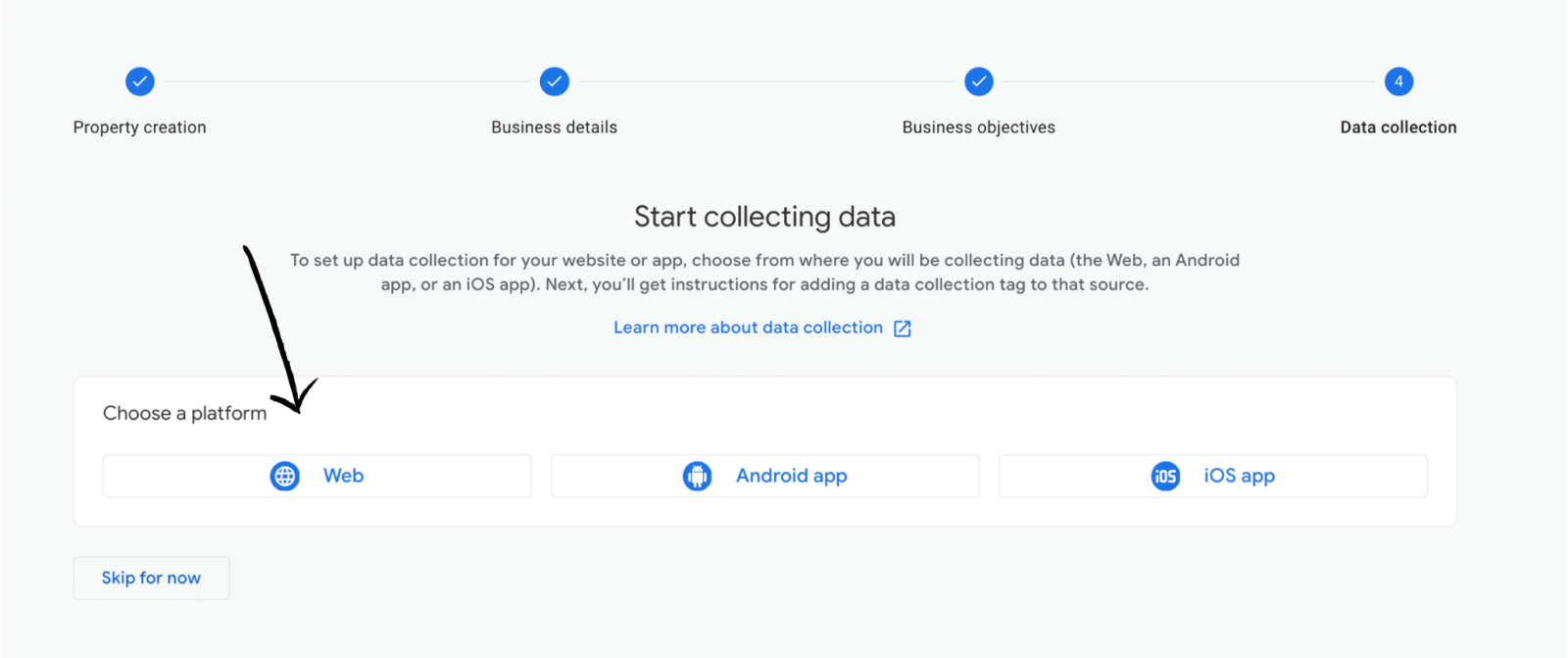
Task: Select the globe icon for Web platform
Action: point(284,476)
